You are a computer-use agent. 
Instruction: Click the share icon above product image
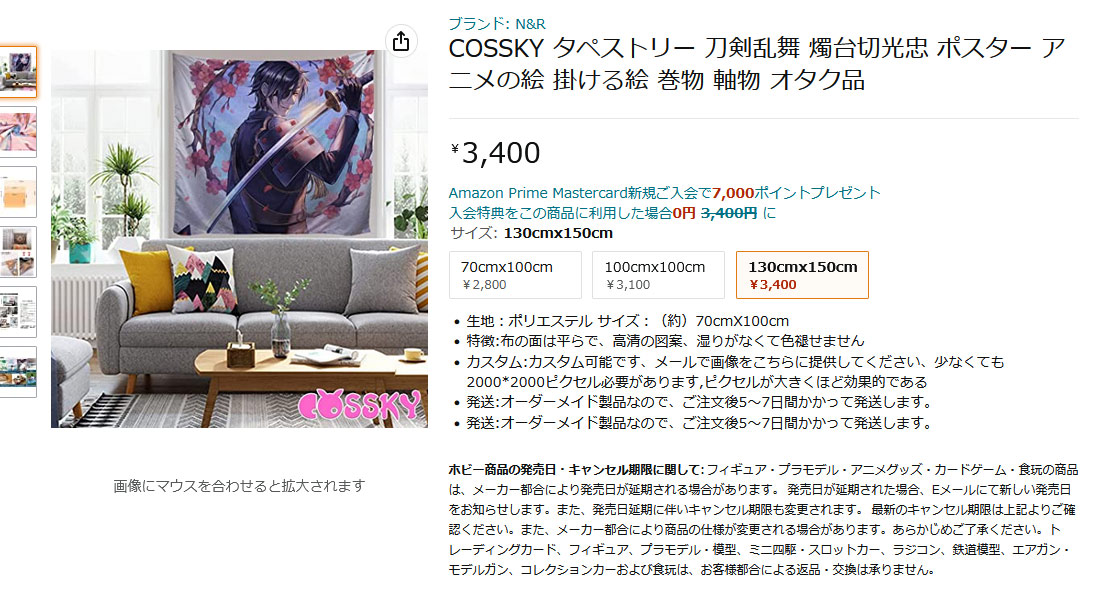[x=401, y=41]
